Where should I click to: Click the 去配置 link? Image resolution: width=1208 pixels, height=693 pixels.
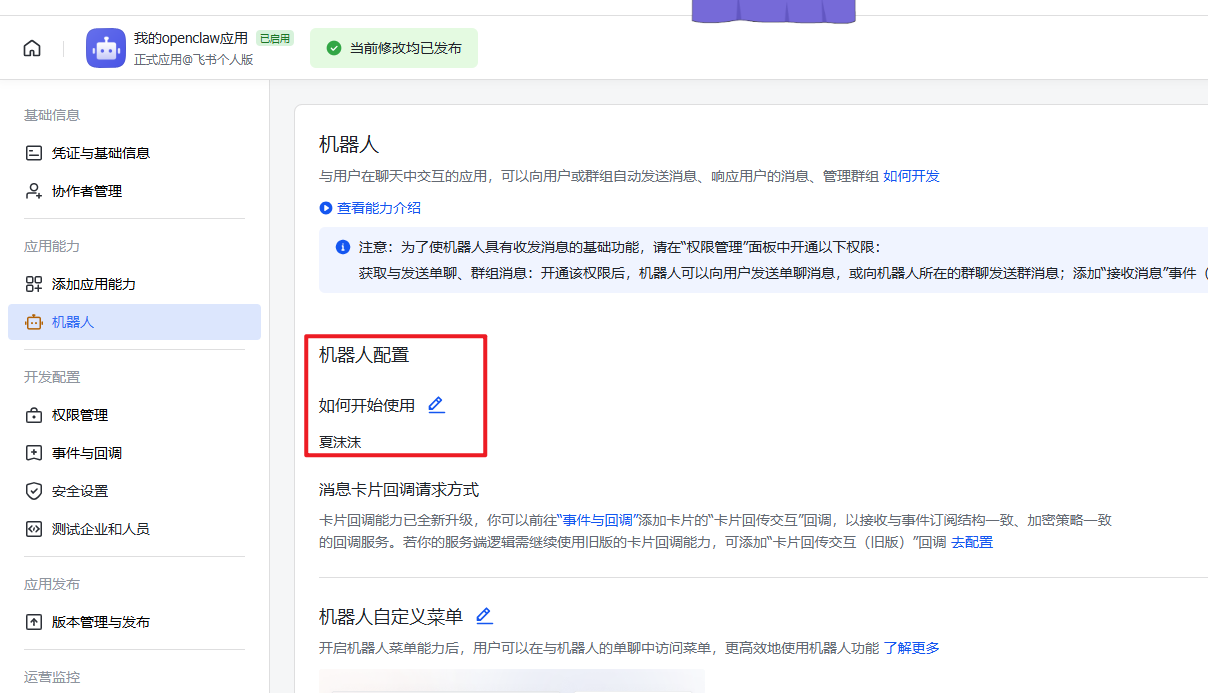coord(972,542)
